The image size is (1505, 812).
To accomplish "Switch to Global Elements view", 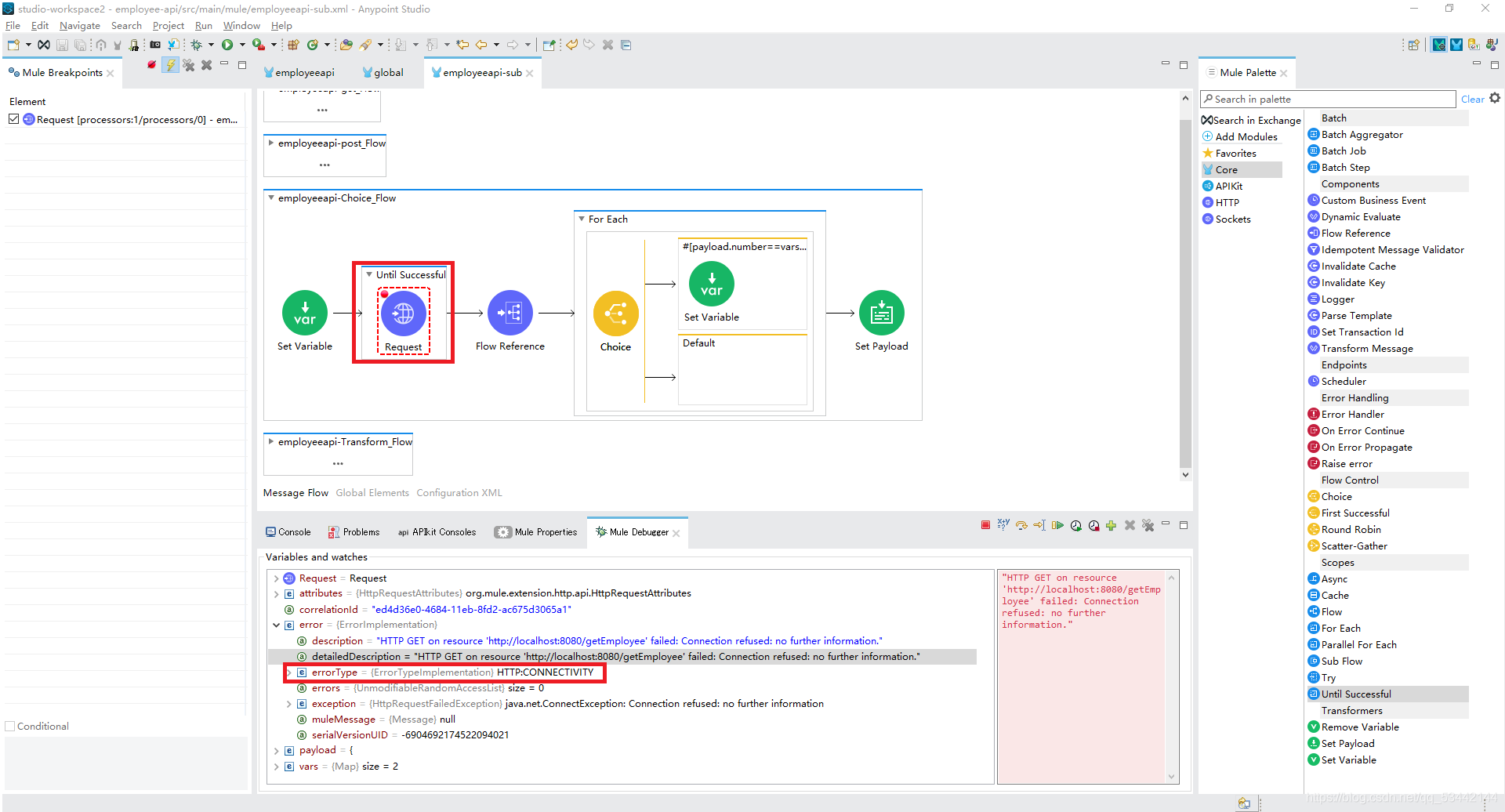I will [x=372, y=492].
